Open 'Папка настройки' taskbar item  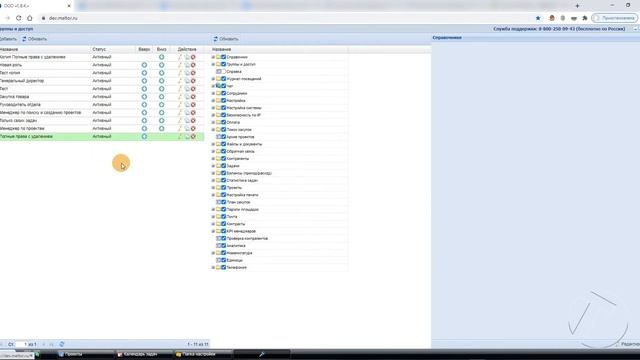click(x=203, y=354)
